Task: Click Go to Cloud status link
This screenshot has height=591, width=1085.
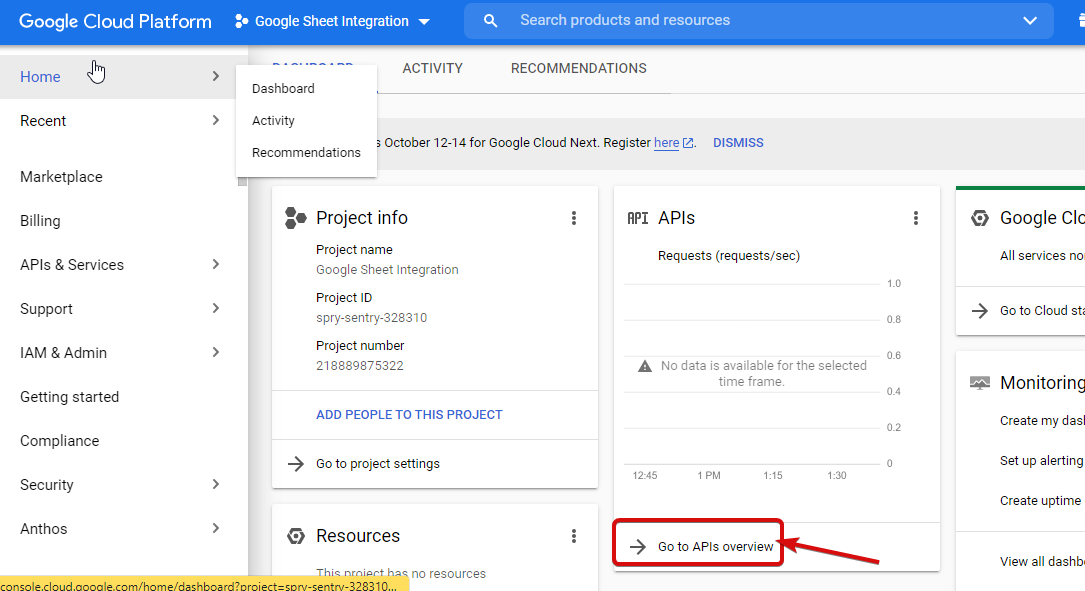Action: click(1042, 311)
